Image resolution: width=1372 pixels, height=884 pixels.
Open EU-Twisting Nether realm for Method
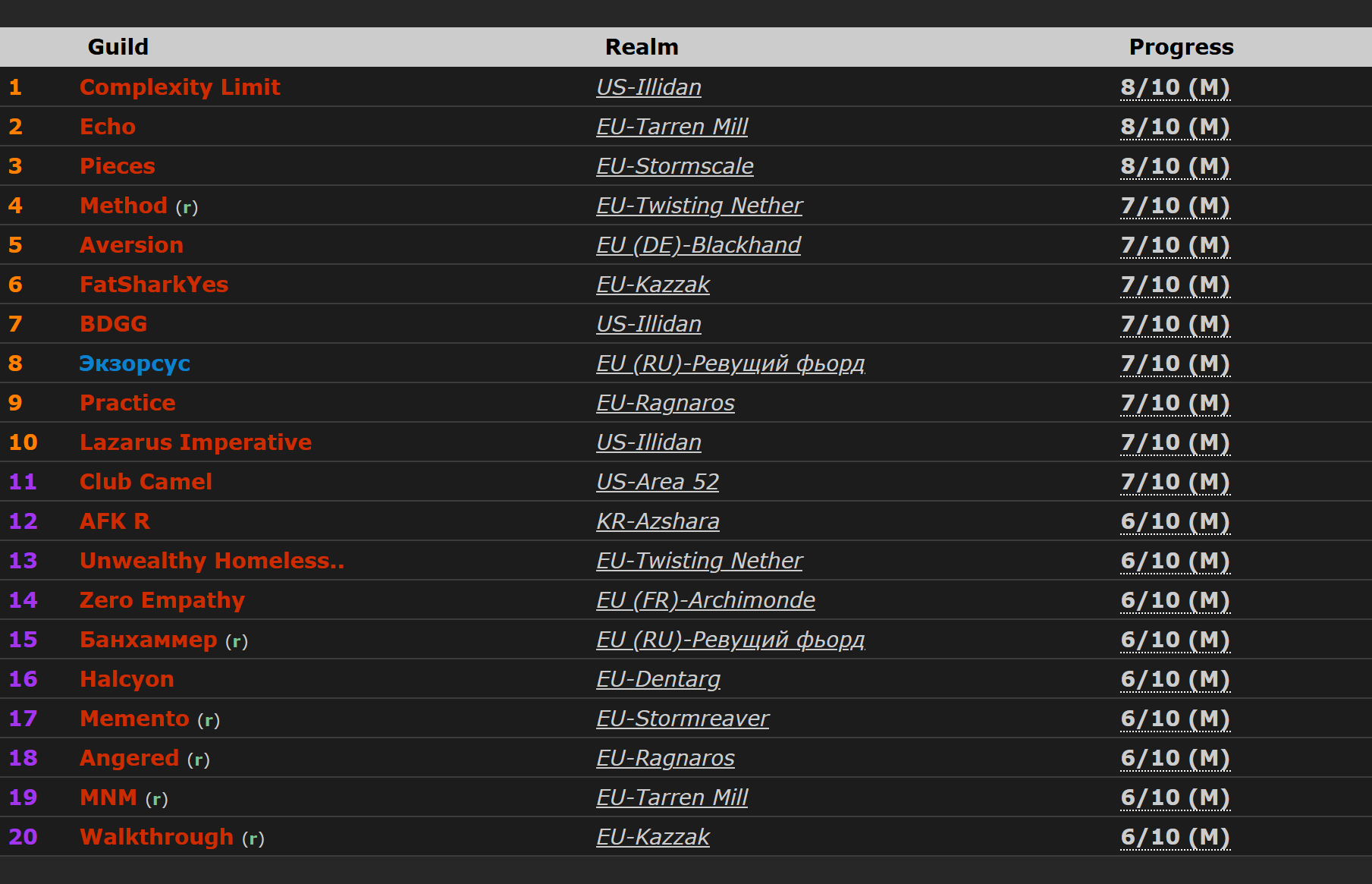699,206
